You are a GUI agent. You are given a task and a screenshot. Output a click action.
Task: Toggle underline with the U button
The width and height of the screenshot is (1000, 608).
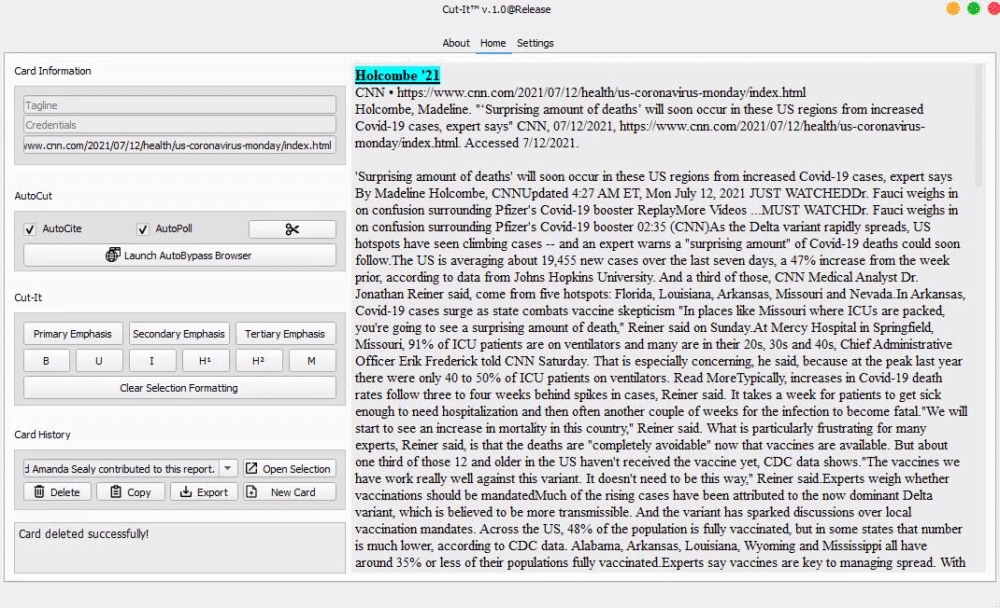point(99,360)
